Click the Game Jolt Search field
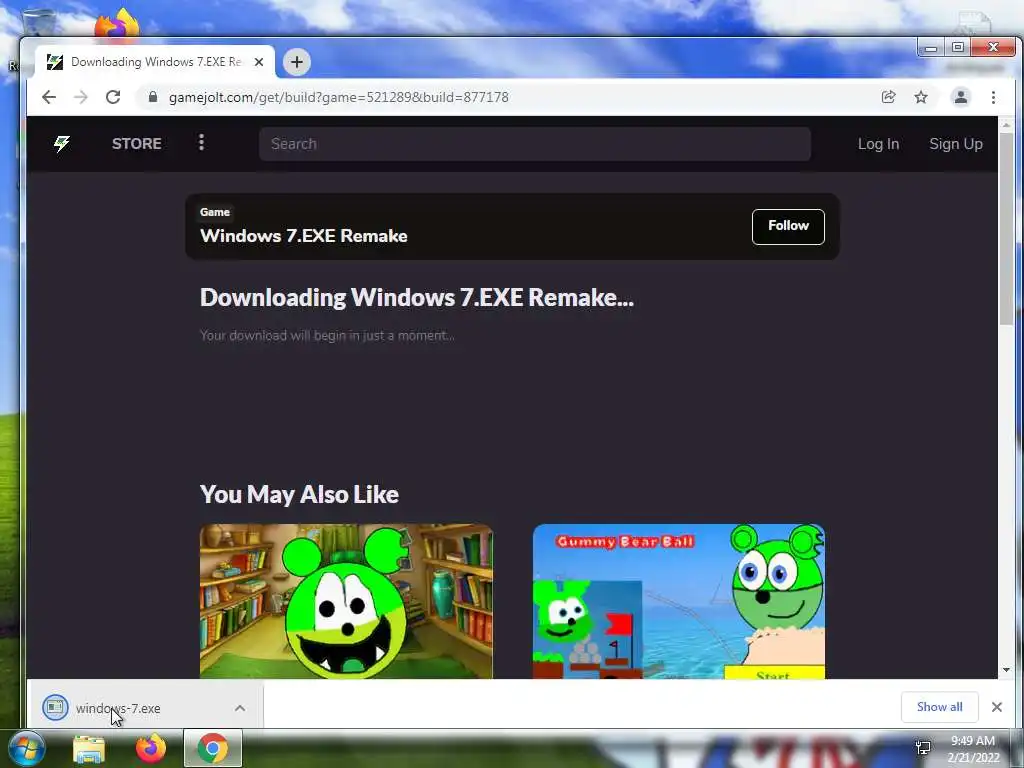This screenshot has height=768, width=1024. pos(535,144)
